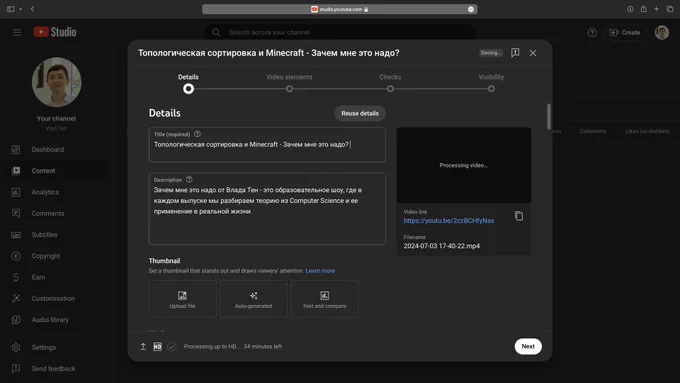Open the help question mark icon
The height and width of the screenshot is (383, 680).
tap(592, 33)
